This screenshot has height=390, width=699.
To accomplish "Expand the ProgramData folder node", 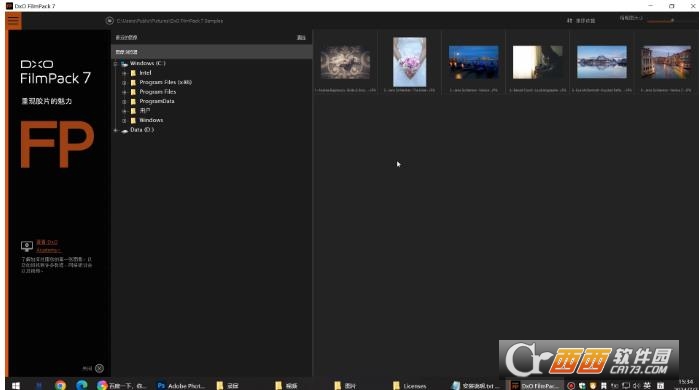I will 124,101.
